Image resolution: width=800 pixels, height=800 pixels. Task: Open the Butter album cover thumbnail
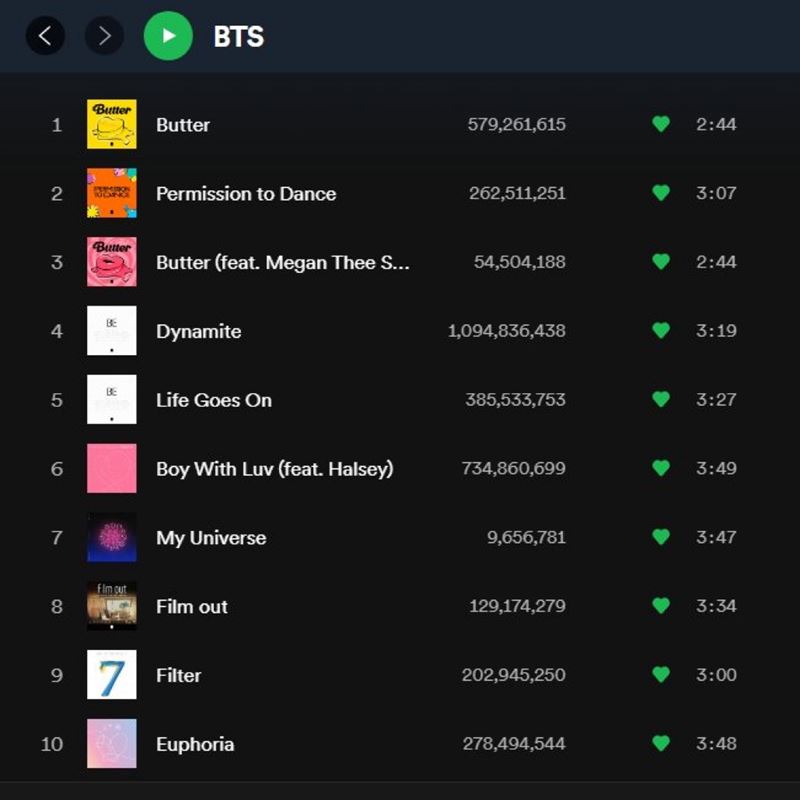tap(112, 124)
